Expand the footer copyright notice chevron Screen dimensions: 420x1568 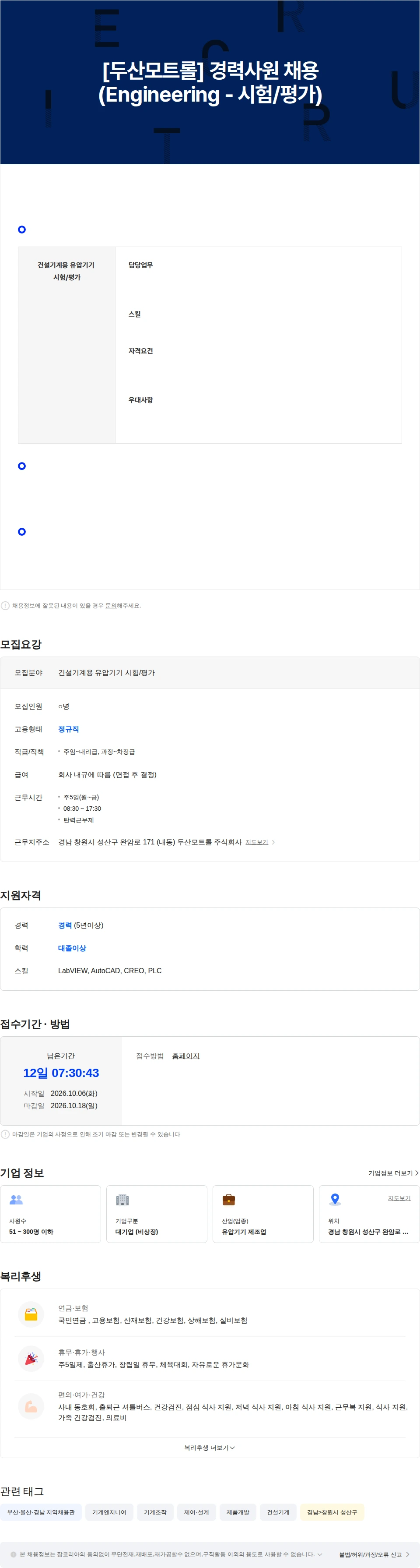pyautogui.click(x=320, y=1554)
